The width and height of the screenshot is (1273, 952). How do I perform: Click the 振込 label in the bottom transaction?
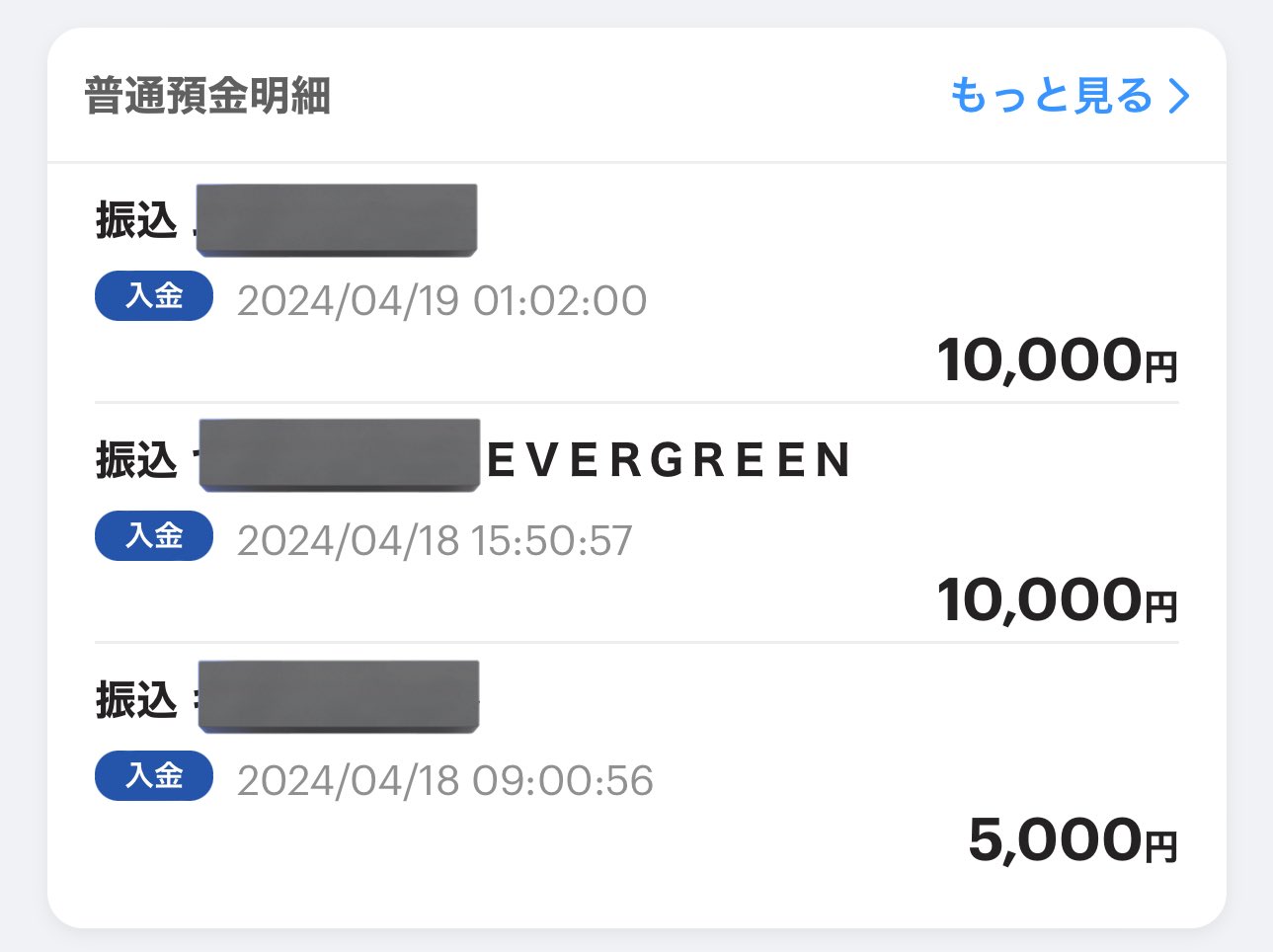tap(136, 700)
